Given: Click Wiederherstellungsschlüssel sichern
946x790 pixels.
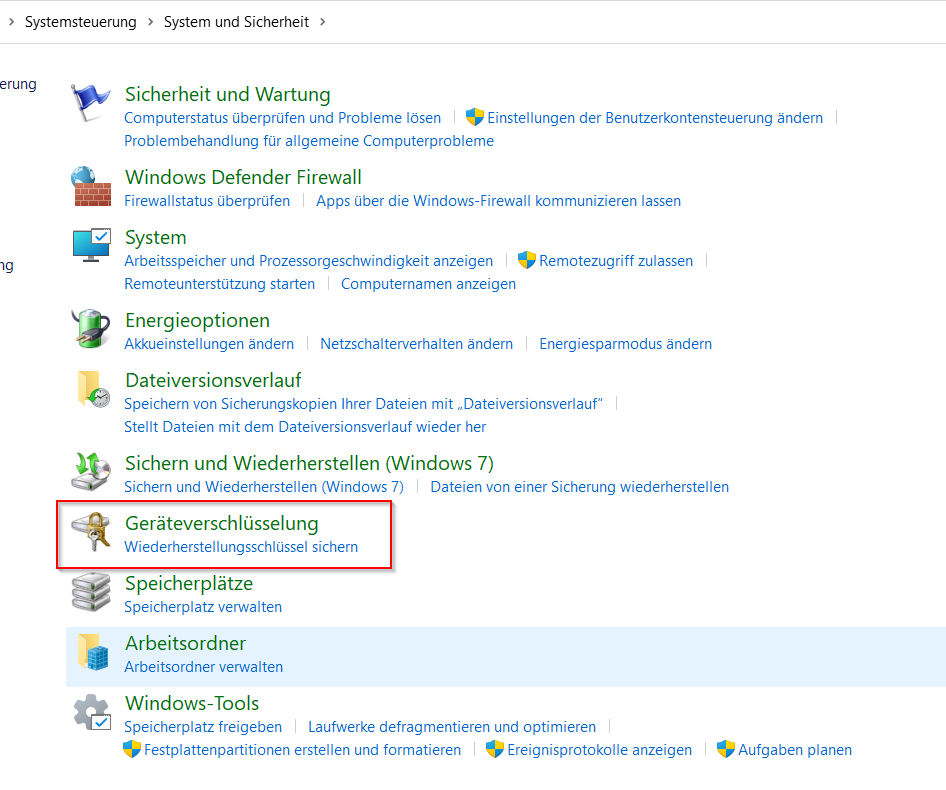Looking at the screenshot, I should 241,547.
